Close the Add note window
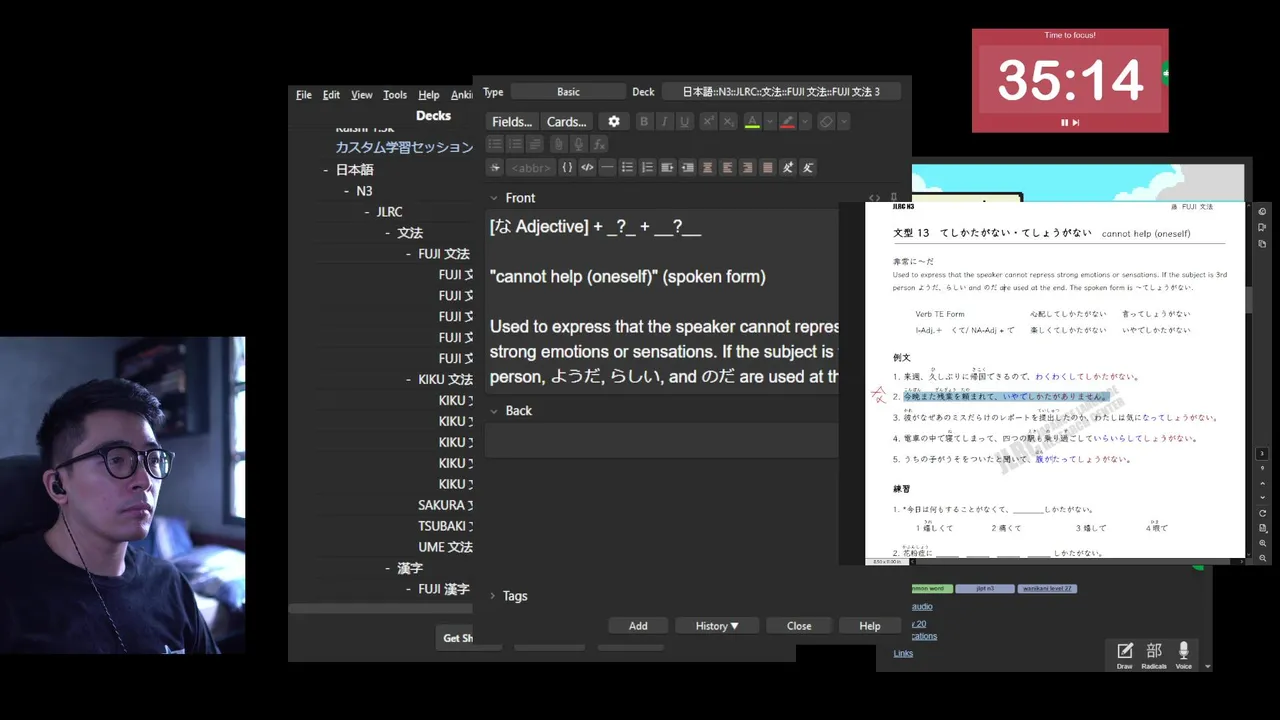This screenshot has width=1280, height=720. coord(799,626)
